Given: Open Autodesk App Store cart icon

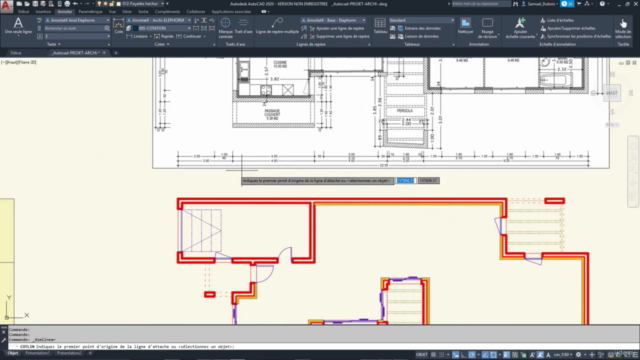Looking at the screenshot, I should click(578, 4).
